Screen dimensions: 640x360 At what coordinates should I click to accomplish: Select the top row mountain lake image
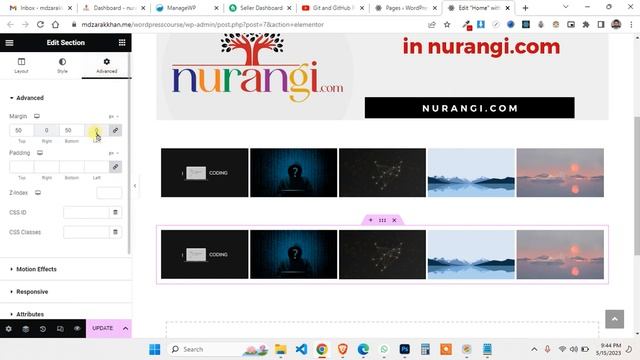[471, 173]
